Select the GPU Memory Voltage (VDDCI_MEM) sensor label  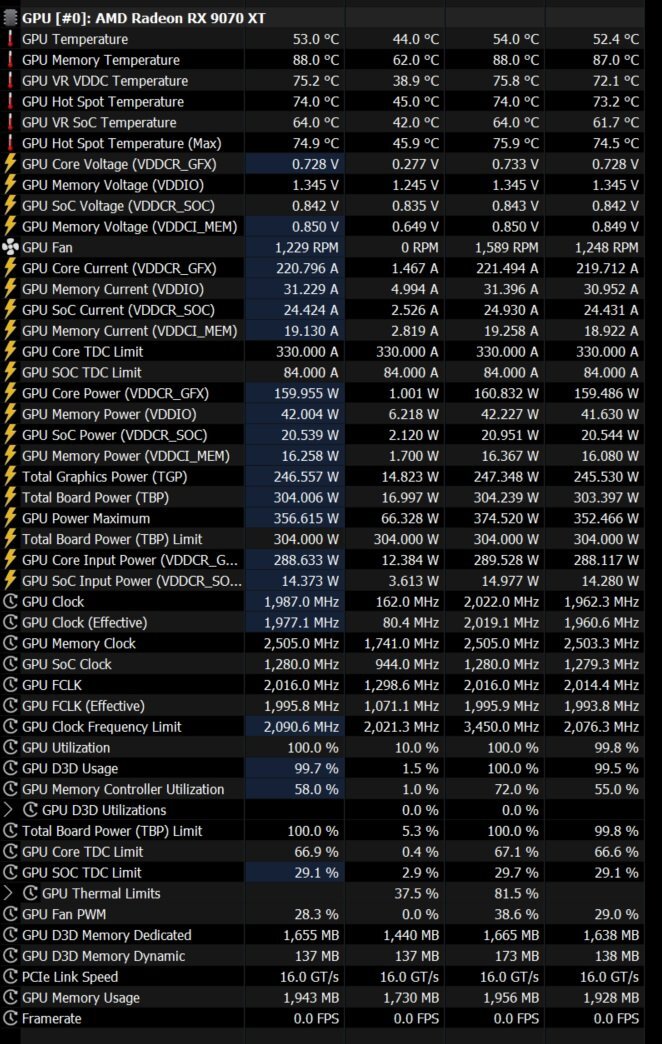click(x=130, y=227)
